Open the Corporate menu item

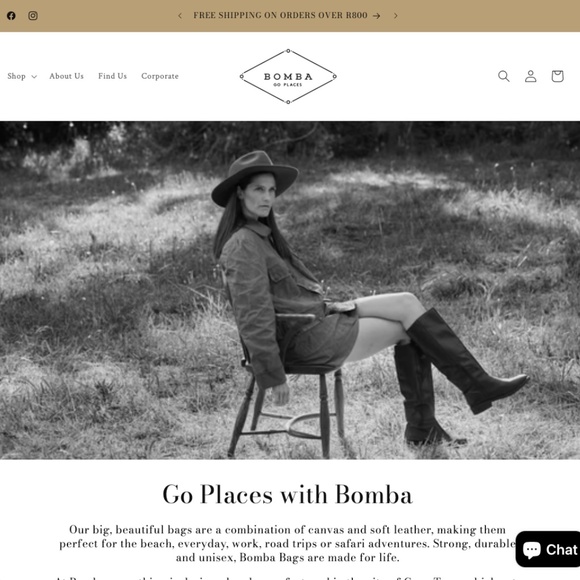160,76
